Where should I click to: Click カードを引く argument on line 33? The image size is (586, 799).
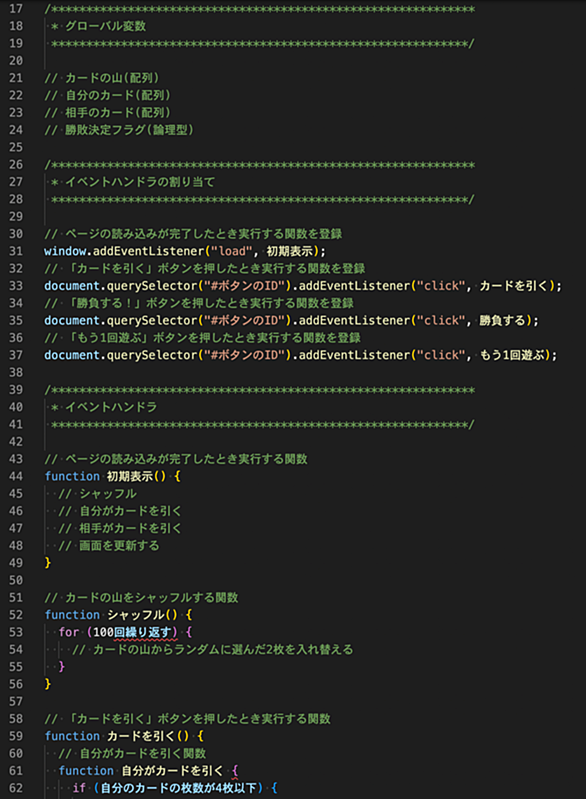pos(514,286)
